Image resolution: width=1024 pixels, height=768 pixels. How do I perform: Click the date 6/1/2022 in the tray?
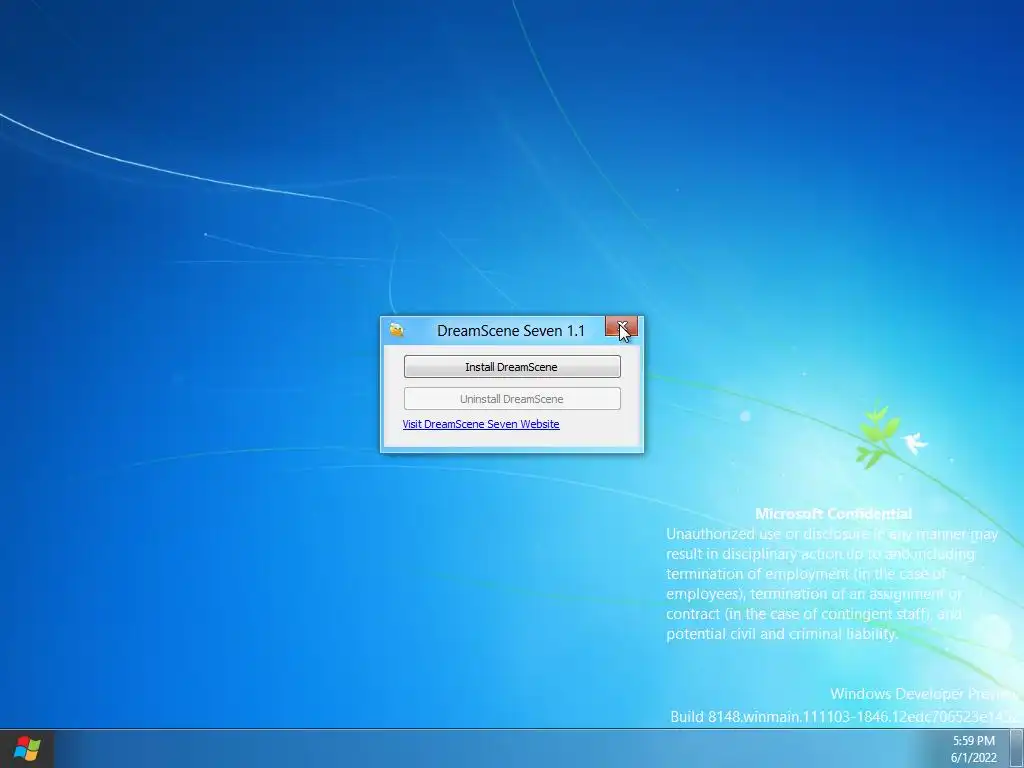click(x=973, y=758)
